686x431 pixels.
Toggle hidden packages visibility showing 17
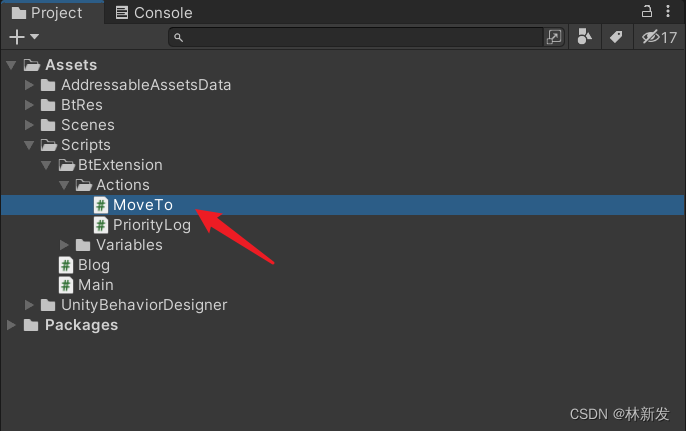(x=659, y=37)
